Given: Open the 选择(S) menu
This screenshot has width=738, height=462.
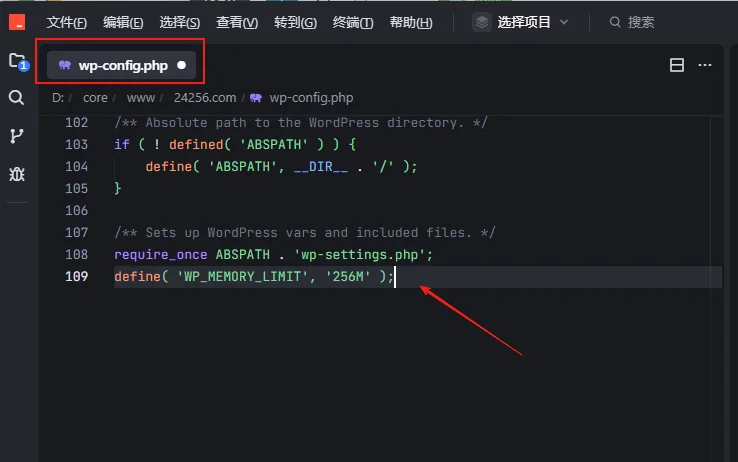Looking at the screenshot, I should tap(180, 22).
